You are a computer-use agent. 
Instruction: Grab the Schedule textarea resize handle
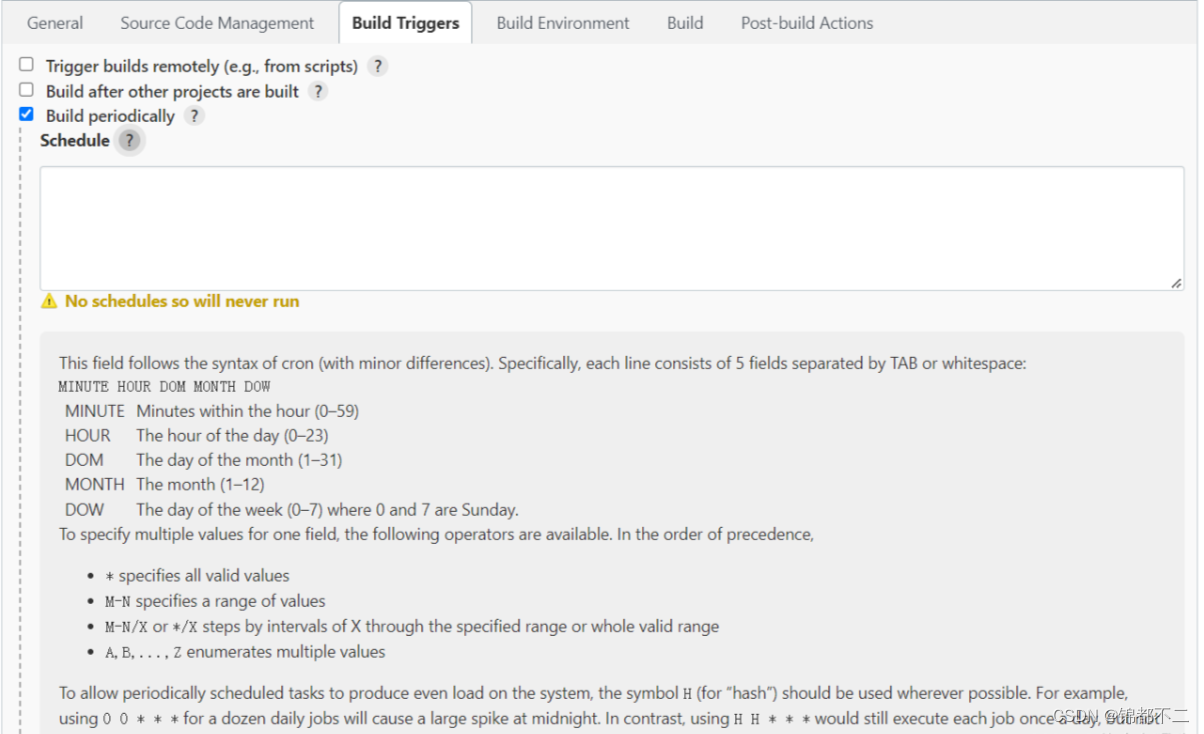click(x=1176, y=283)
